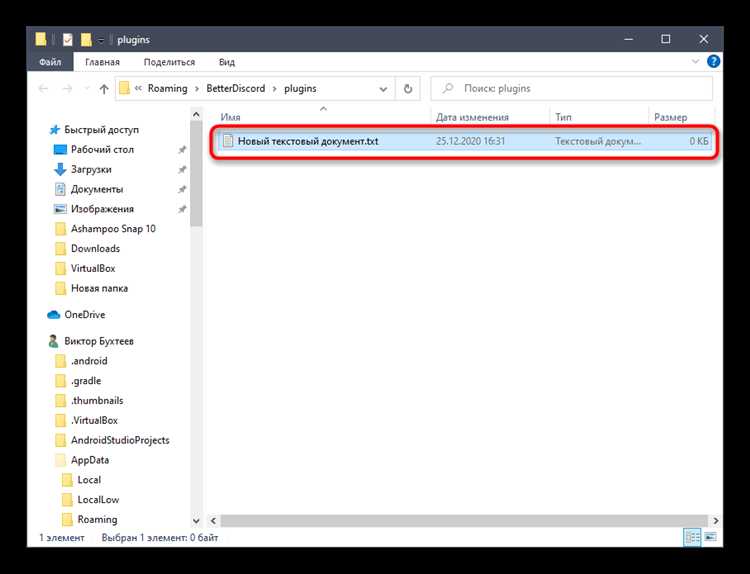Open the .VirtualBox folder
The width and height of the screenshot is (750, 574).
(94, 420)
